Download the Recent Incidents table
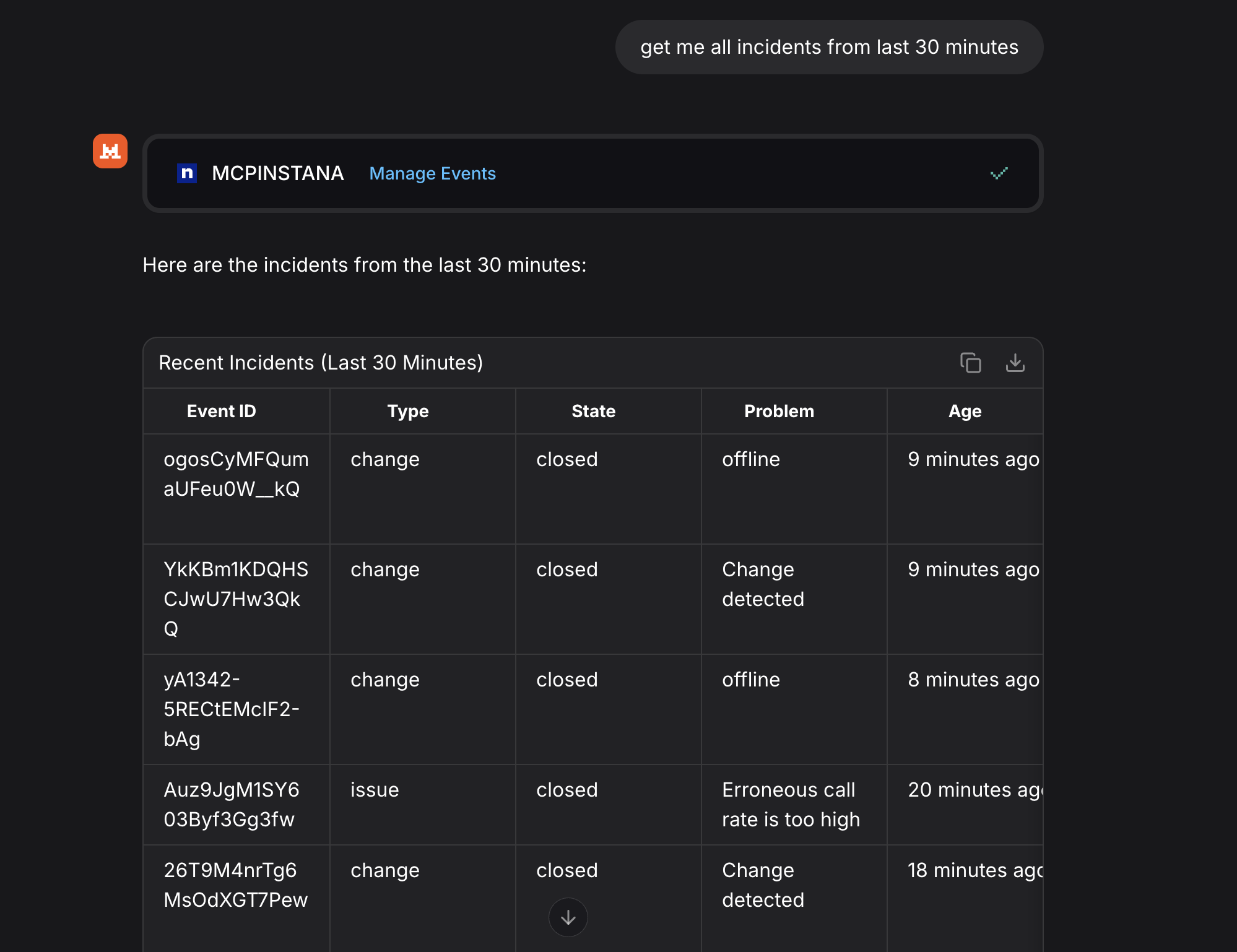 coord(1015,363)
